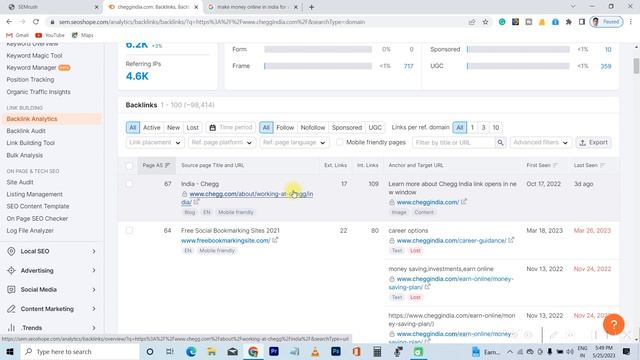Reload the page with the refresh icon
Viewport: 640px width, 360px height.
[36, 22]
